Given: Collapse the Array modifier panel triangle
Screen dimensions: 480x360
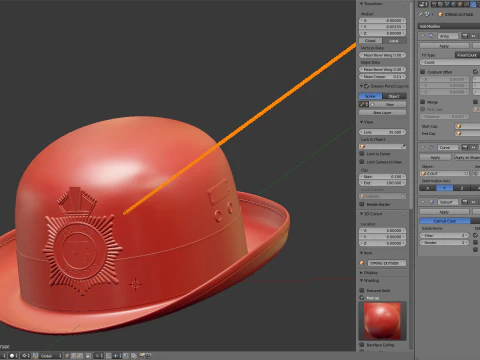Looking at the screenshot, I should click(423, 36).
